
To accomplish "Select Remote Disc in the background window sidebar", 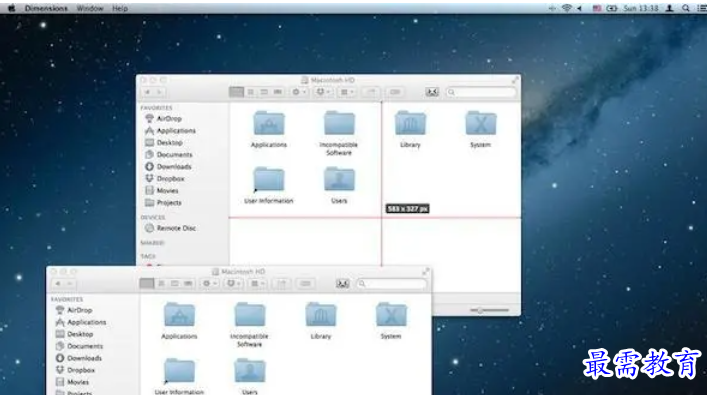I will 170,228.
